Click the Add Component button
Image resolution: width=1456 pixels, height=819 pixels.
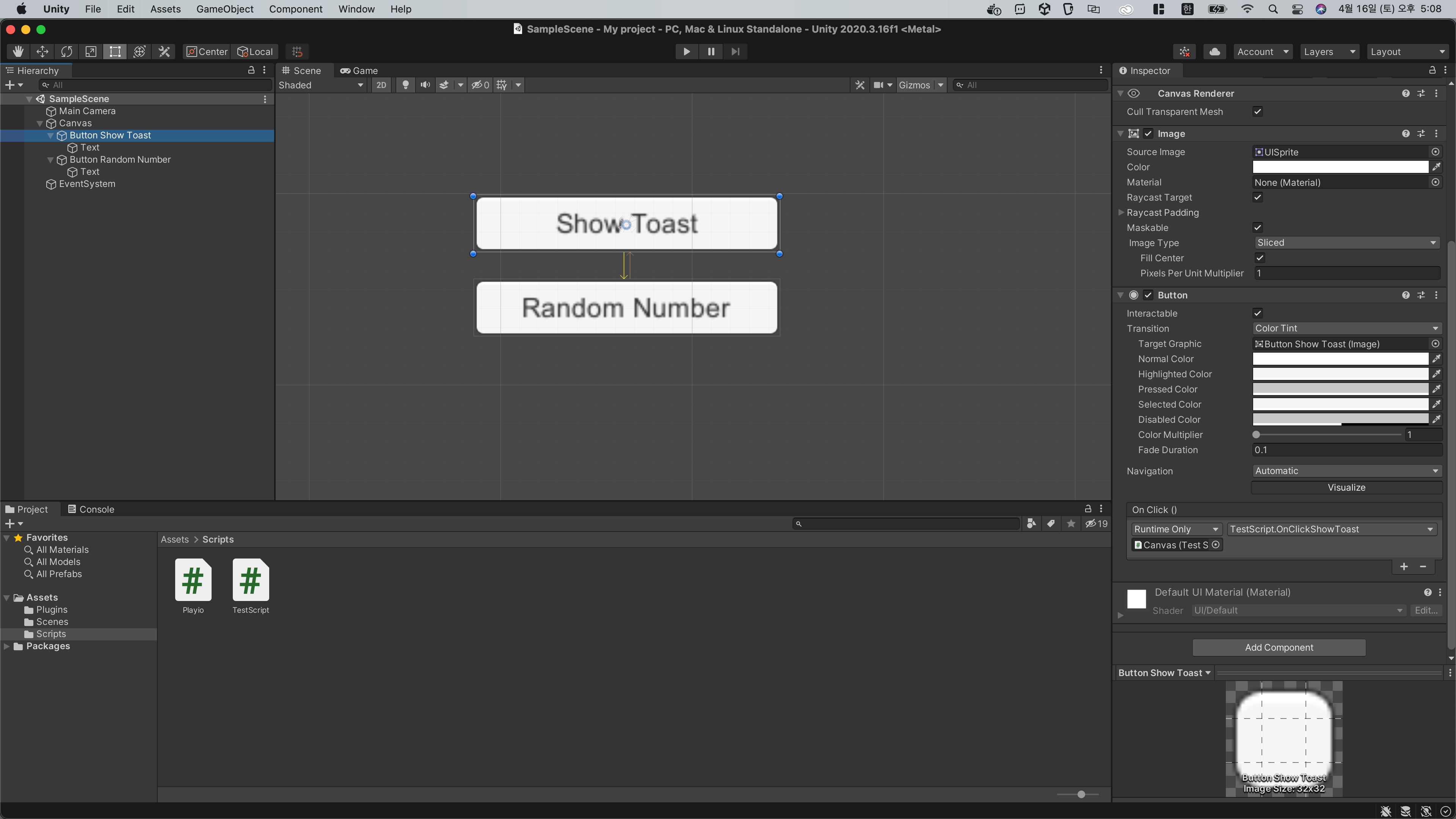tap(1279, 647)
